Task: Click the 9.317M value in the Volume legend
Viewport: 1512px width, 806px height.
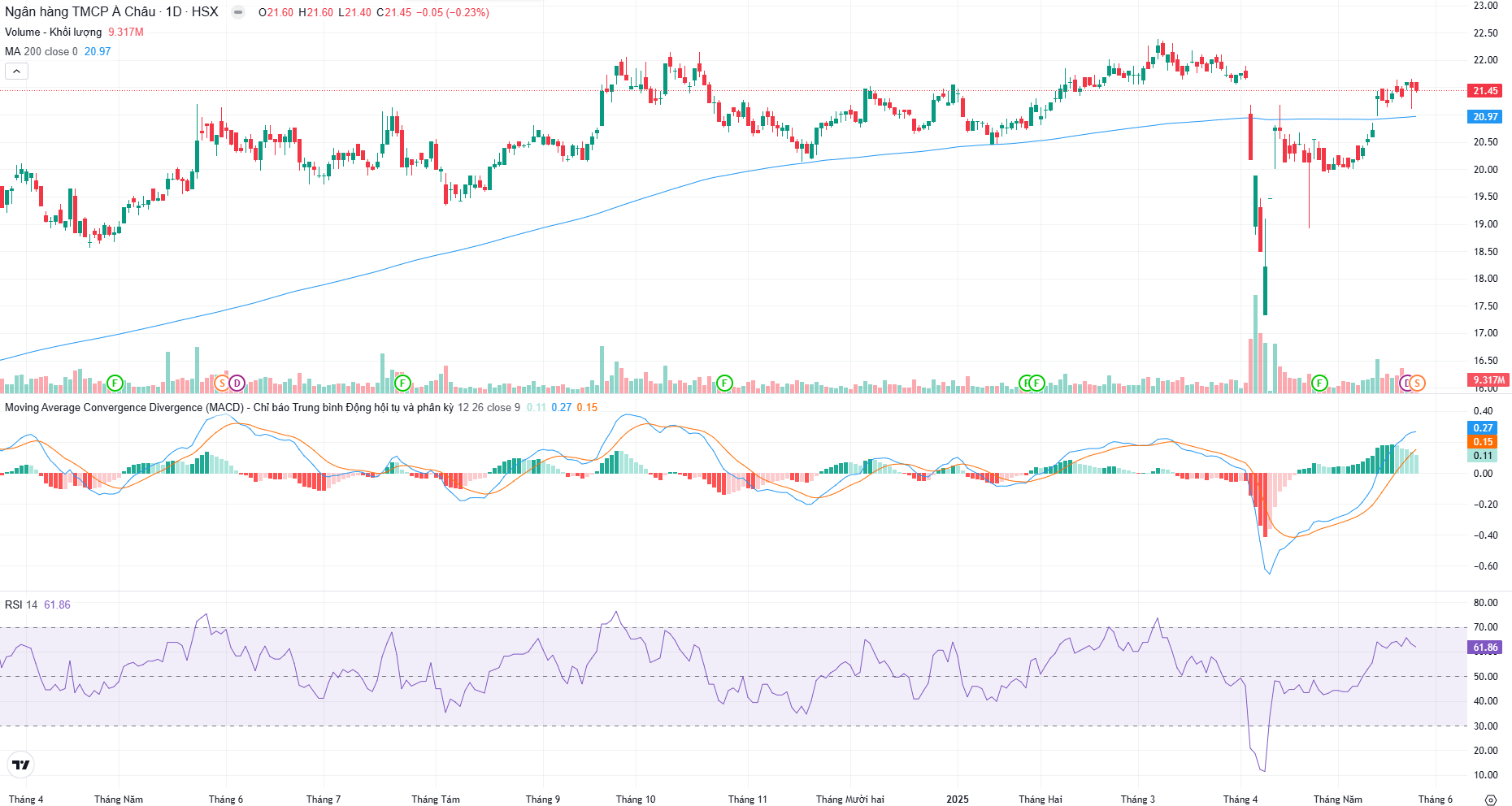Action: click(x=126, y=32)
